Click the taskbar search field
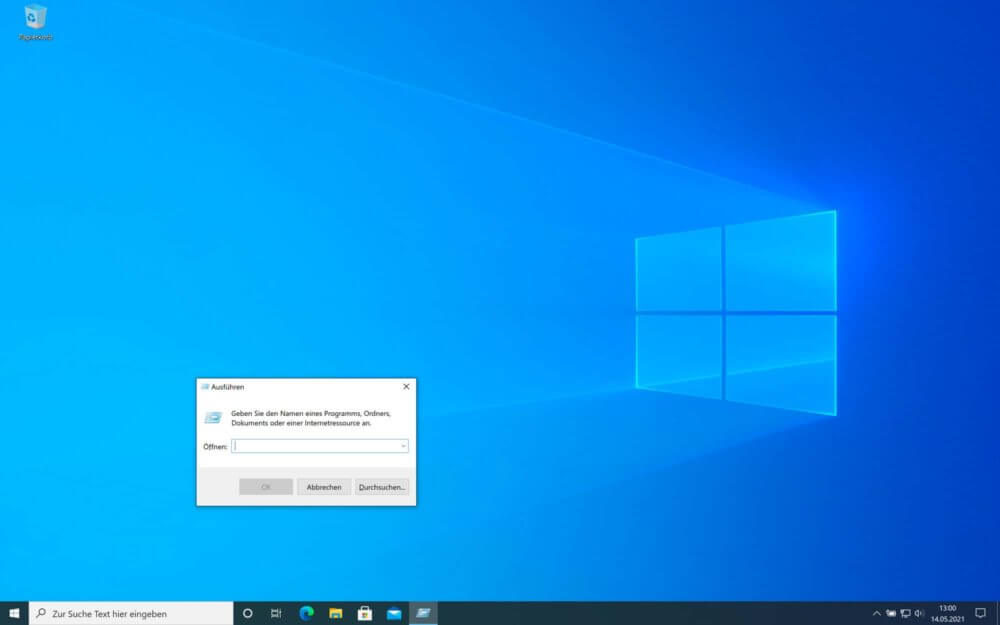The width and height of the screenshot is (1000, 625). coord(130,613)
